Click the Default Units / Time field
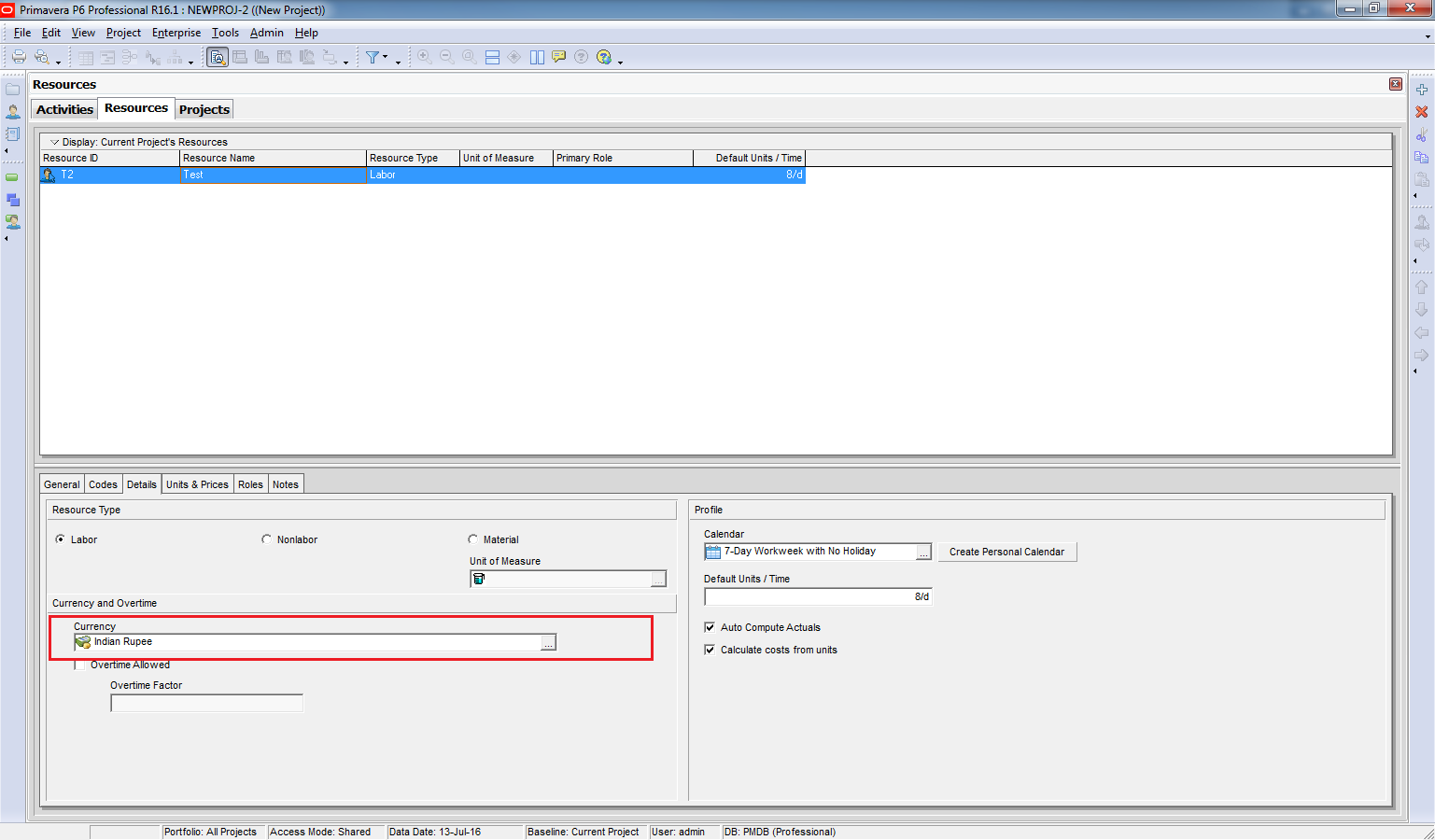1435x840 pixels. click(x=817, y=596)
